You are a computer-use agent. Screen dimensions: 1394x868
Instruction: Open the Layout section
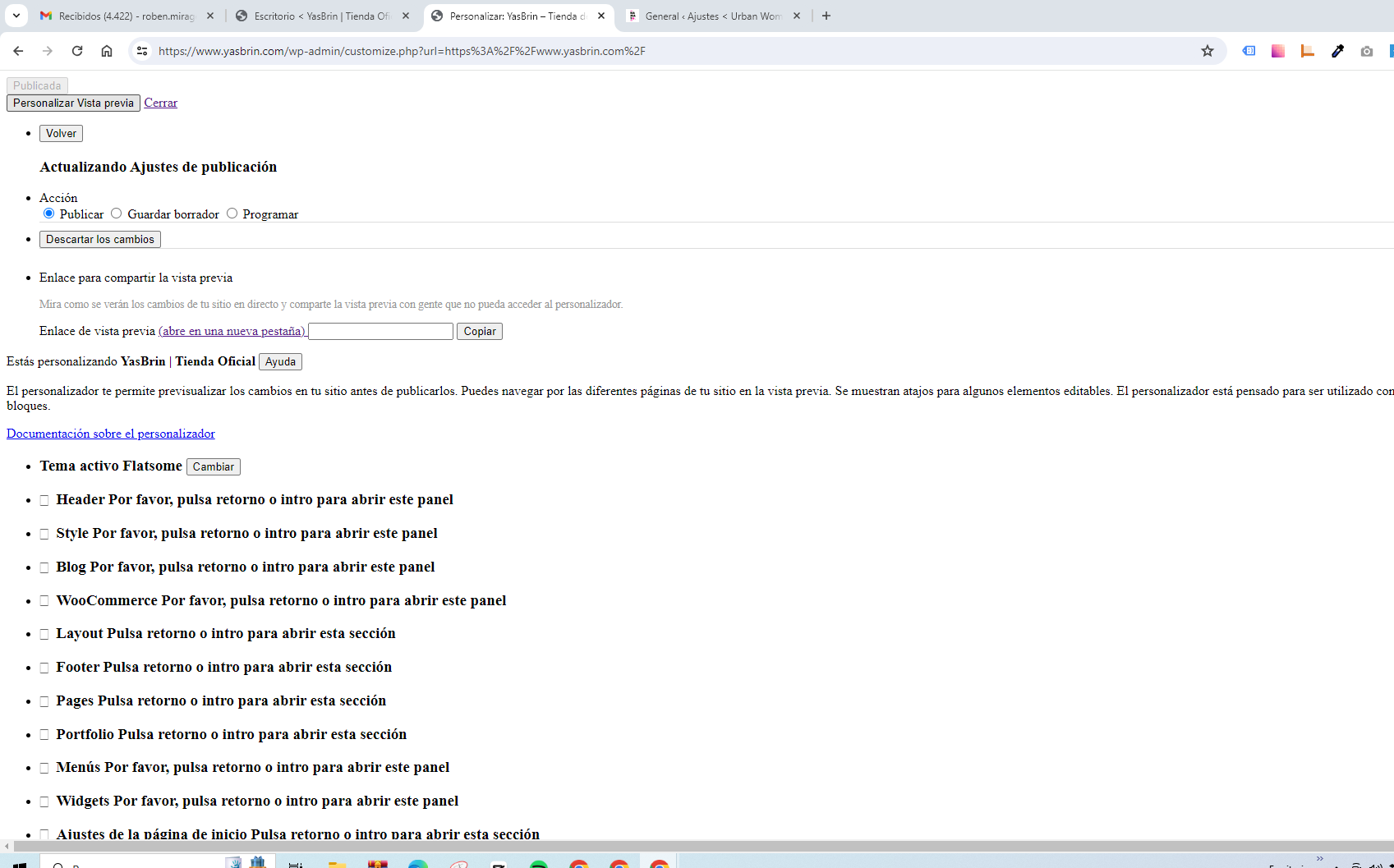point(226,633)
